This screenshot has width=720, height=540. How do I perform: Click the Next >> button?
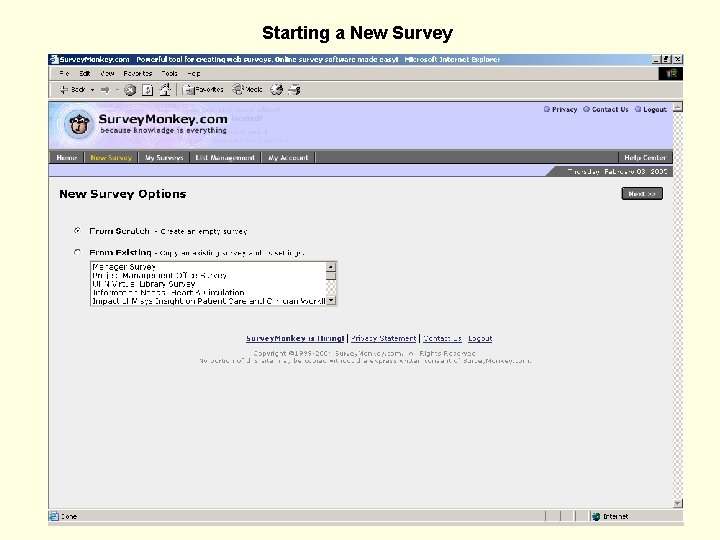pyautogui.click(x=642, y=194)
